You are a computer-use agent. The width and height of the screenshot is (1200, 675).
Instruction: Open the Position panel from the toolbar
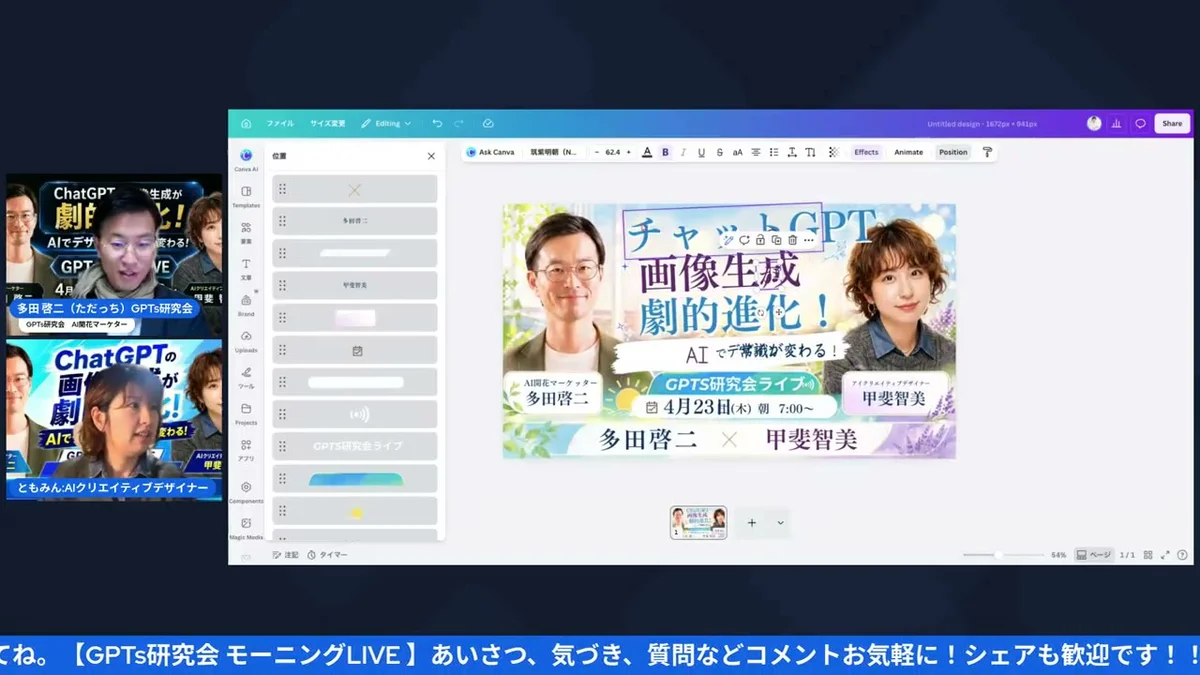click(952, 152)
